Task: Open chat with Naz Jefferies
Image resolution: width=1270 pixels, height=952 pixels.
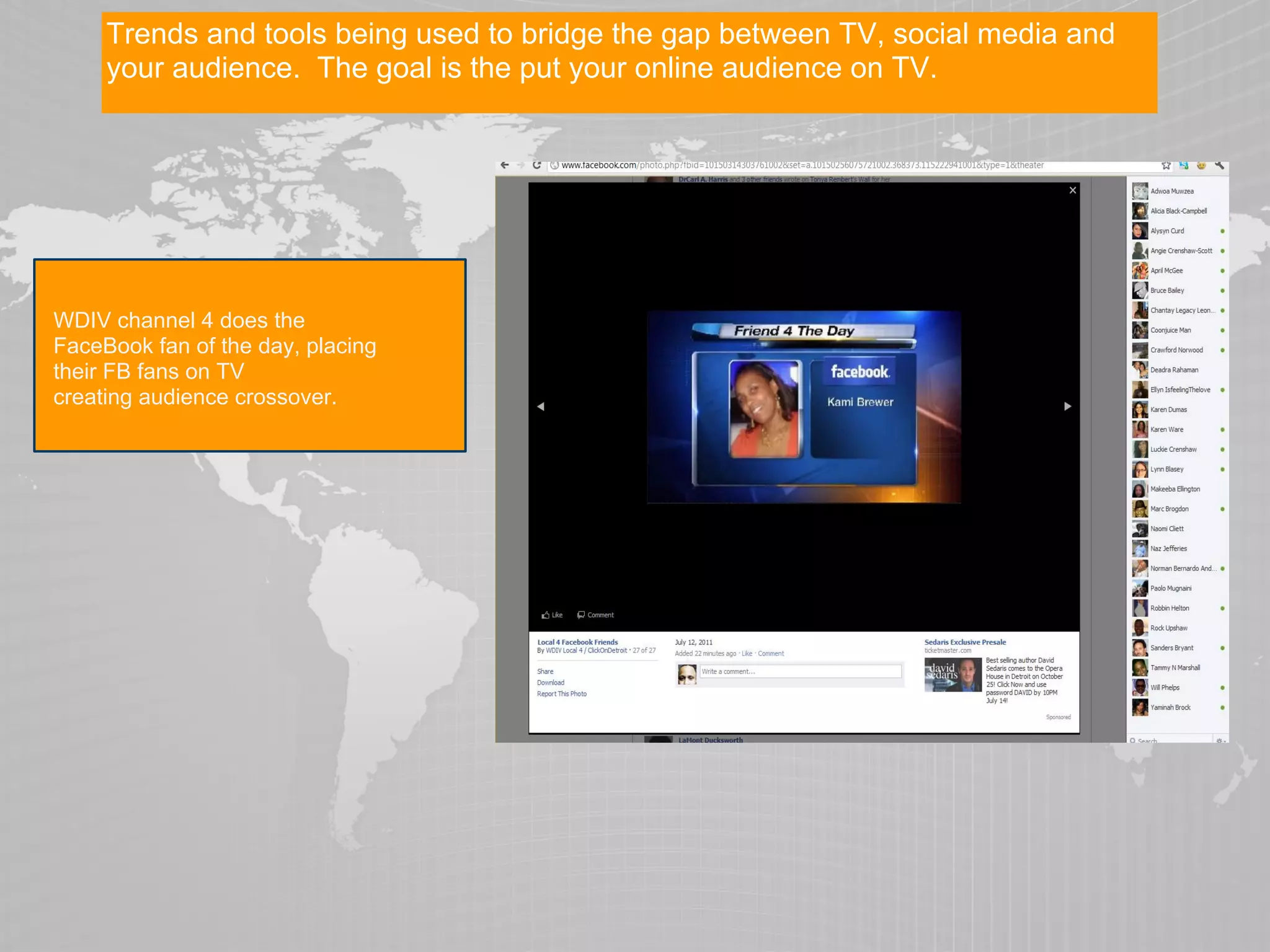Action: tap(1177, 549)
